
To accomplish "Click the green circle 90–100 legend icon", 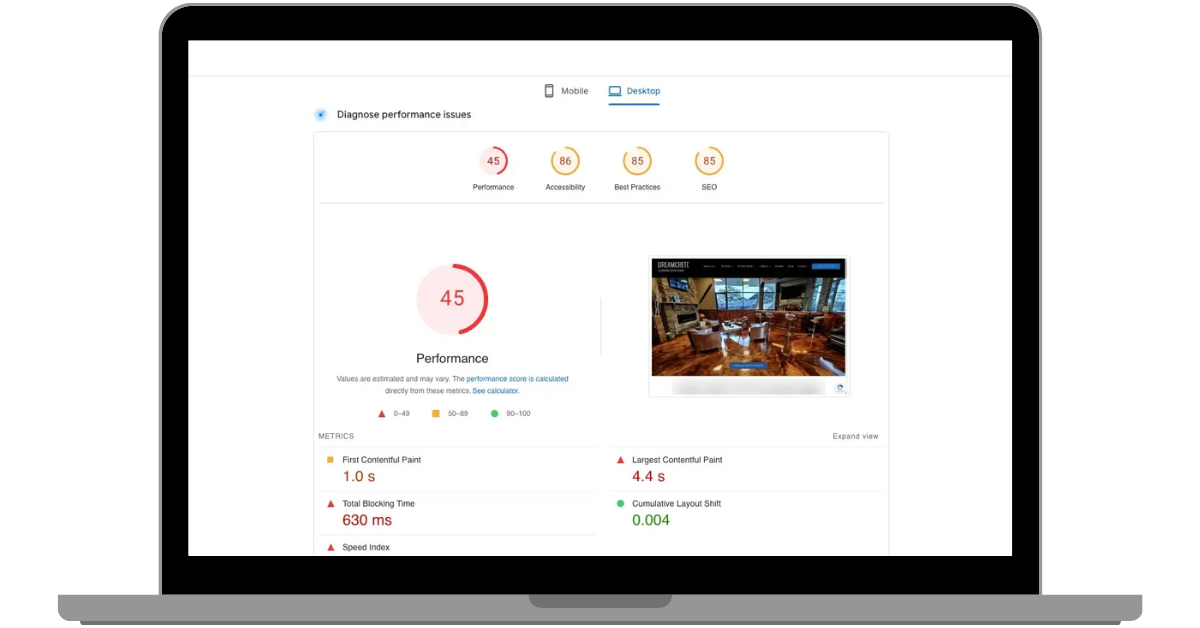I will 494,413.
